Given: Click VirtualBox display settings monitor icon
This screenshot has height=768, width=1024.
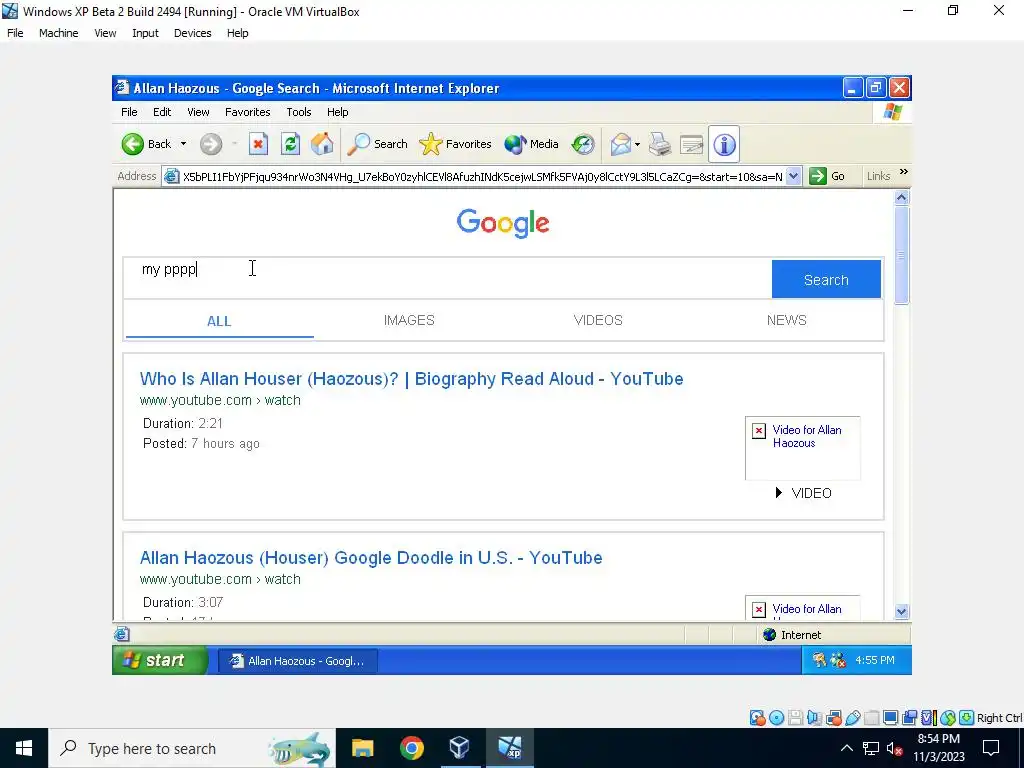Looking at the screenshot, I should [890, 718].
